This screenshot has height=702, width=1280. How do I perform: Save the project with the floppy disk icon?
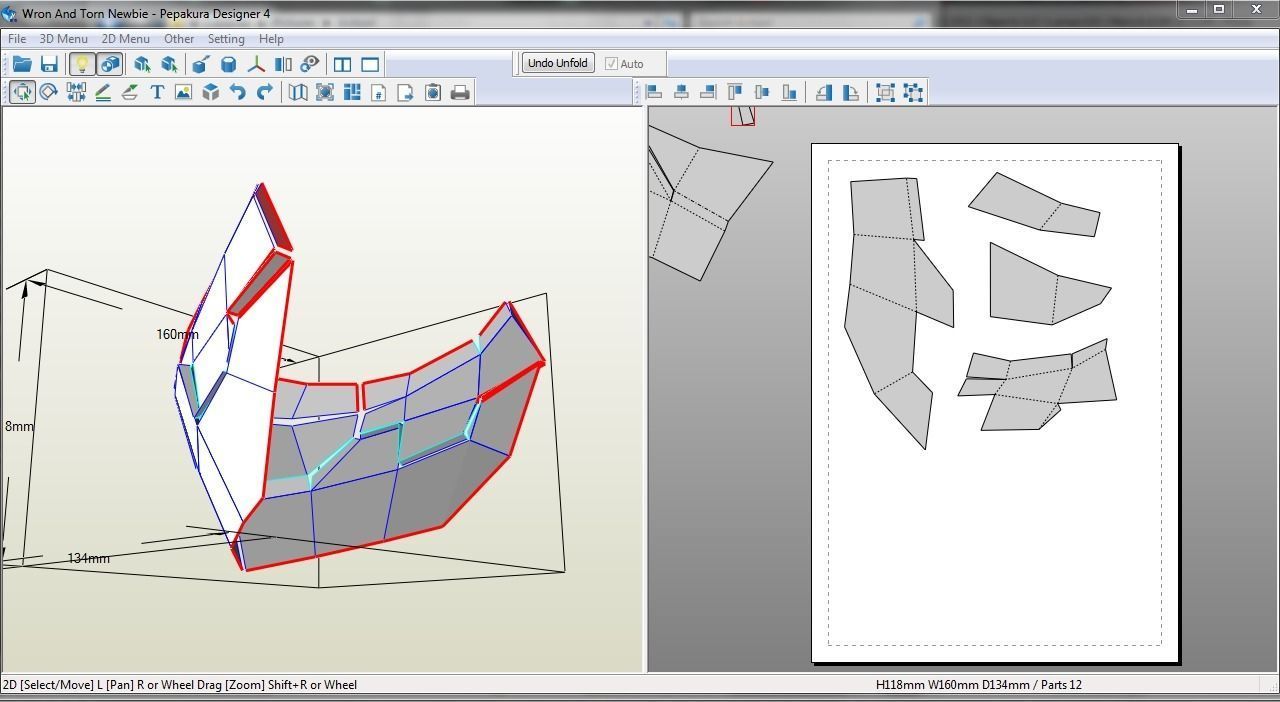click(x=49, y=64)
